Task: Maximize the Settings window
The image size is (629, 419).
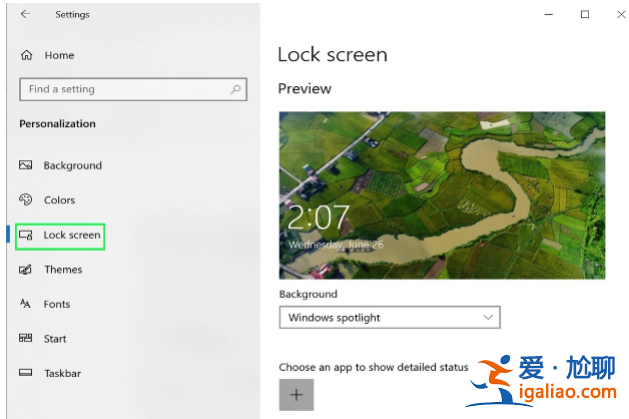Action: tap(585, 14)
